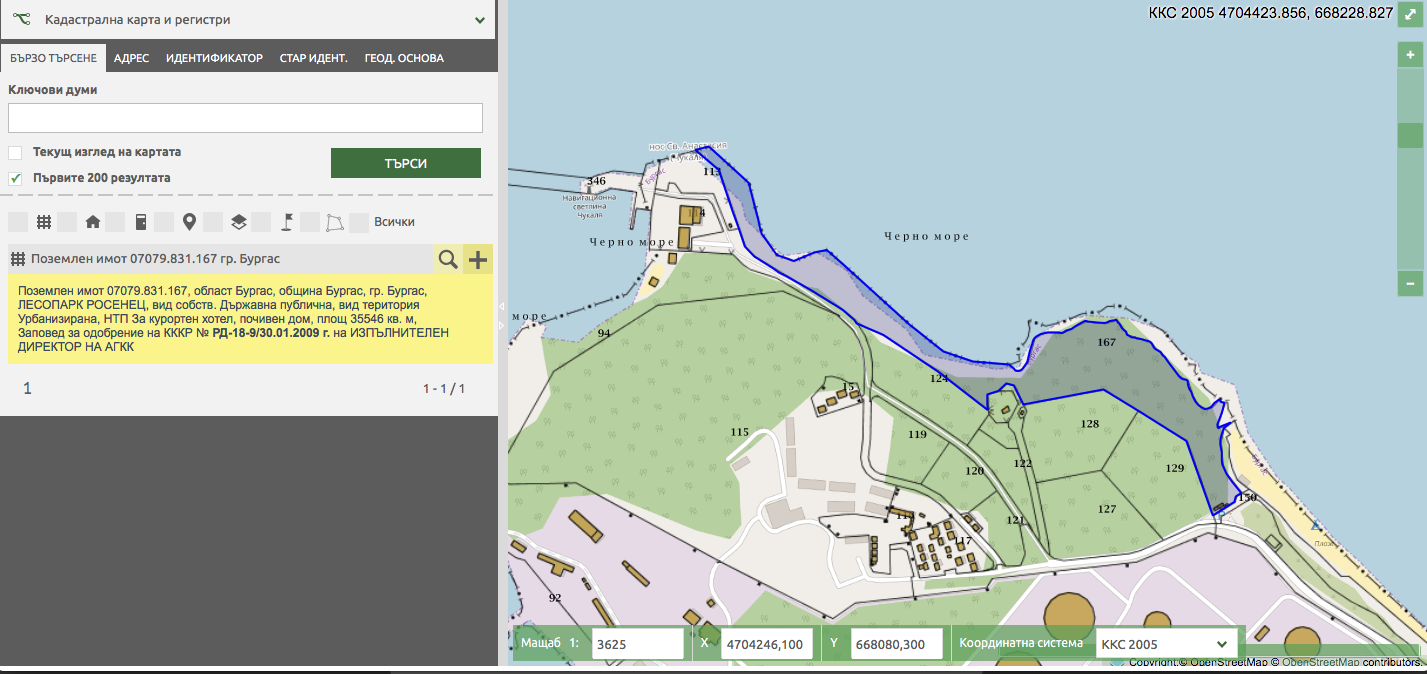The width and height of the screenshot is (1427, 674).
Task: Open the 'Координатна система' KKC 2005 dropdown
Action: point(1165,644)
